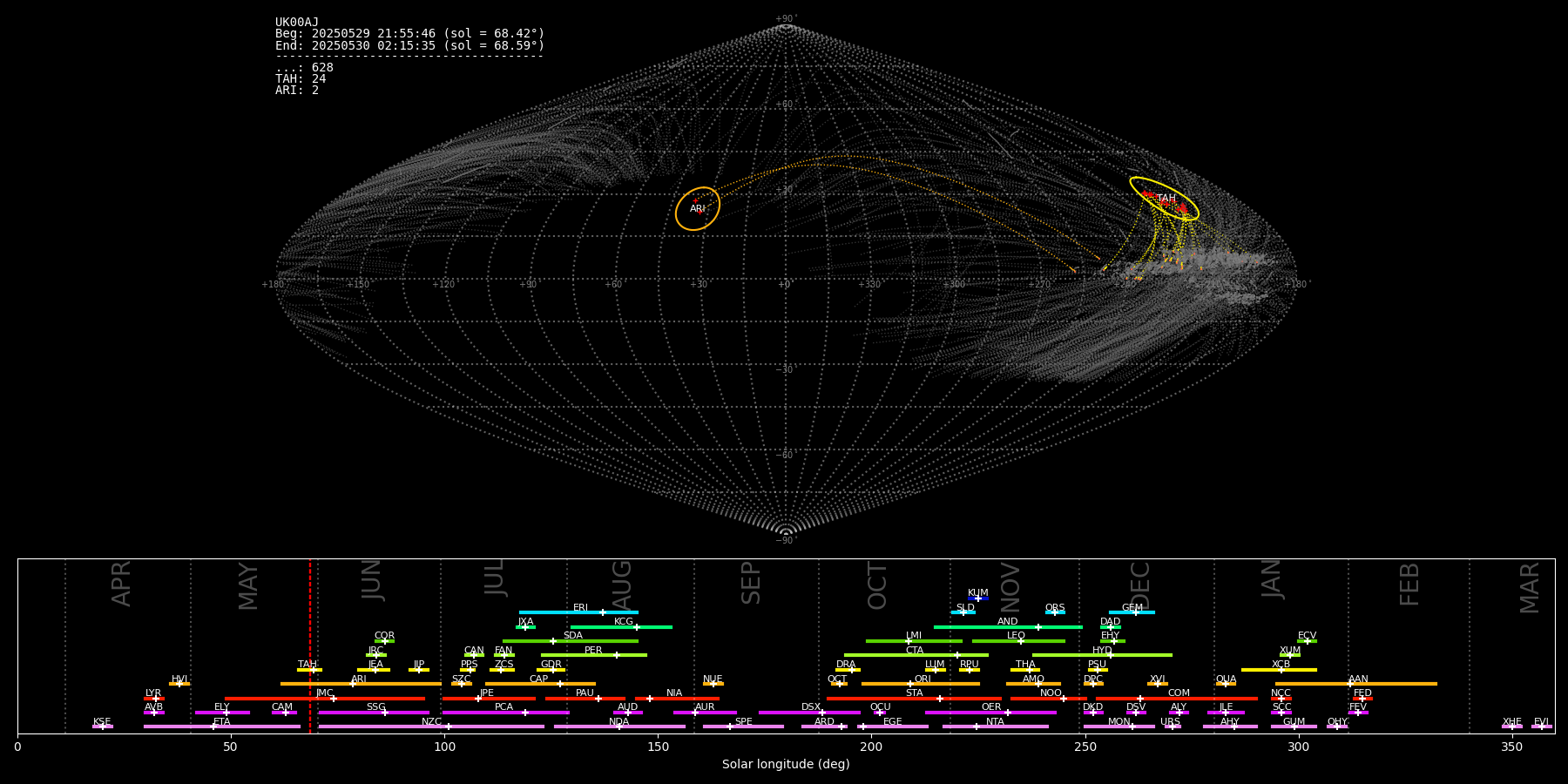Screen dimensions: 1568x784
Task: Click the MAY month label
Action: [x=248, y=586]
